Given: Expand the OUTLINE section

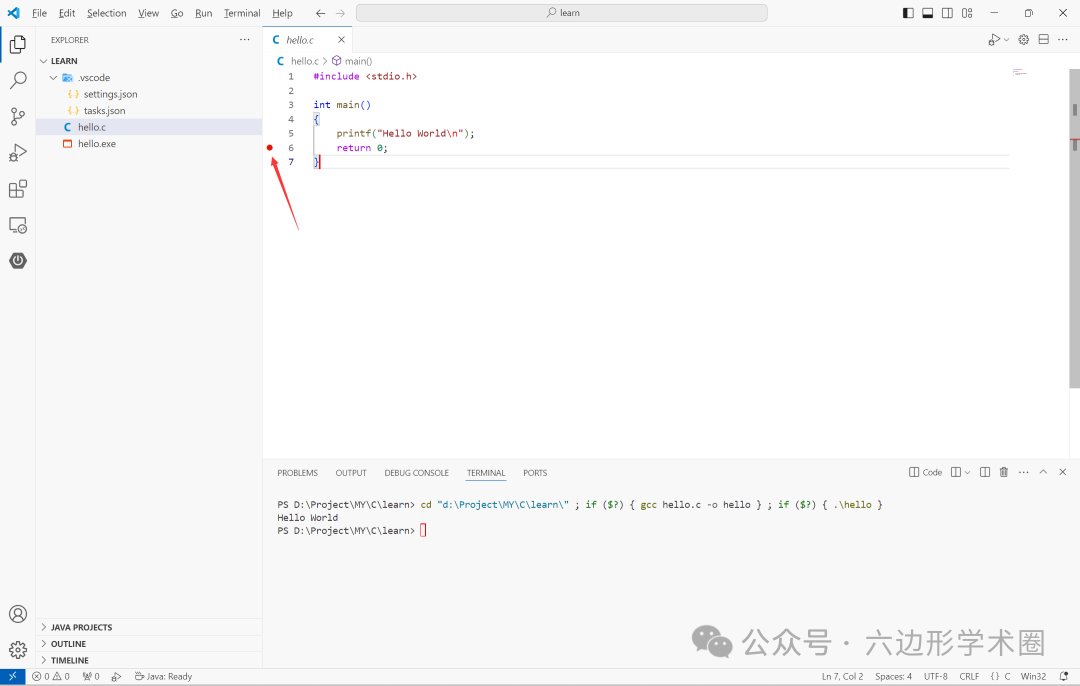Looking at the screenshot, I should 70,643.
